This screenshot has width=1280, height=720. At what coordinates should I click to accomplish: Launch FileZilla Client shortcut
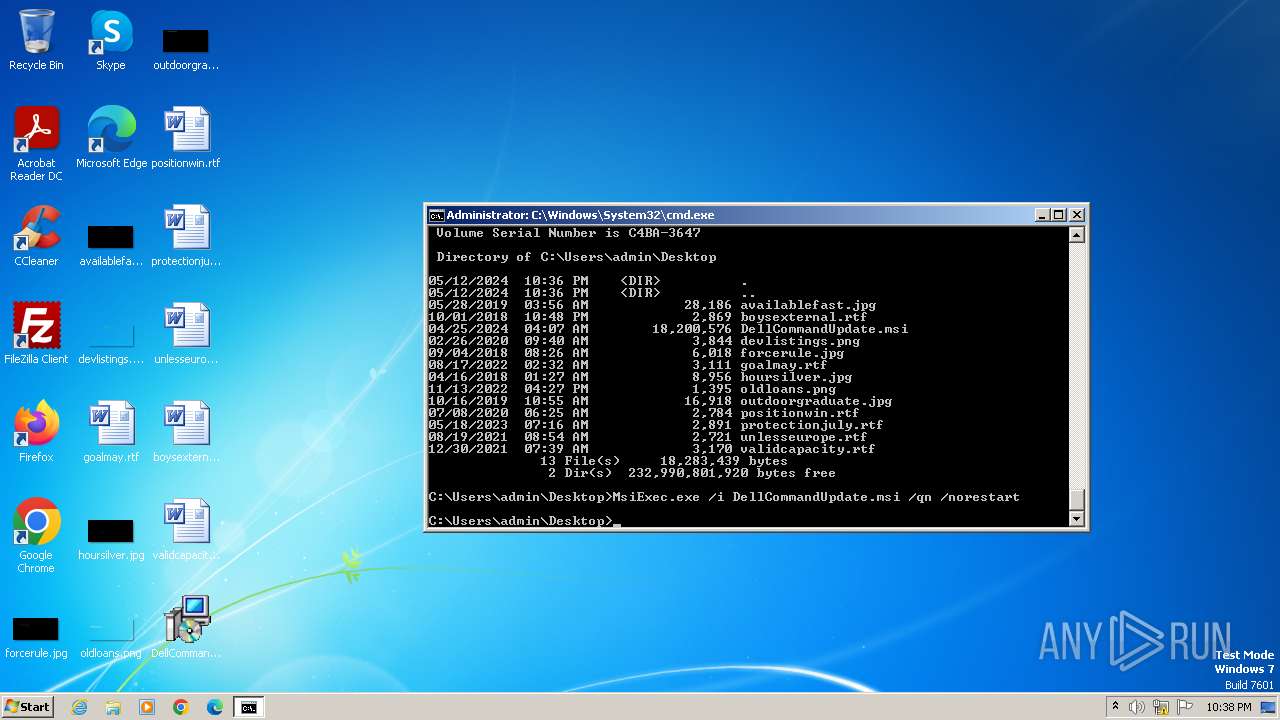point(36,334)
